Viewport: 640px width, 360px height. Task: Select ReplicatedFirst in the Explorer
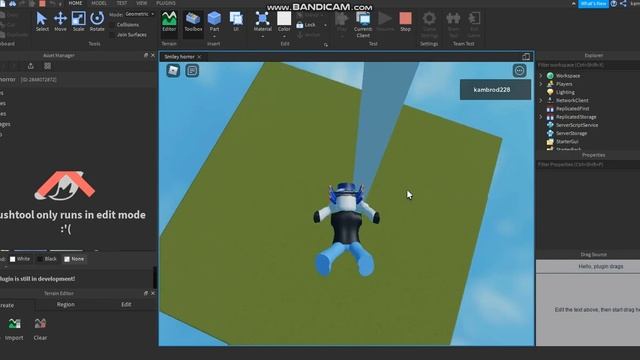coord(572,109)
